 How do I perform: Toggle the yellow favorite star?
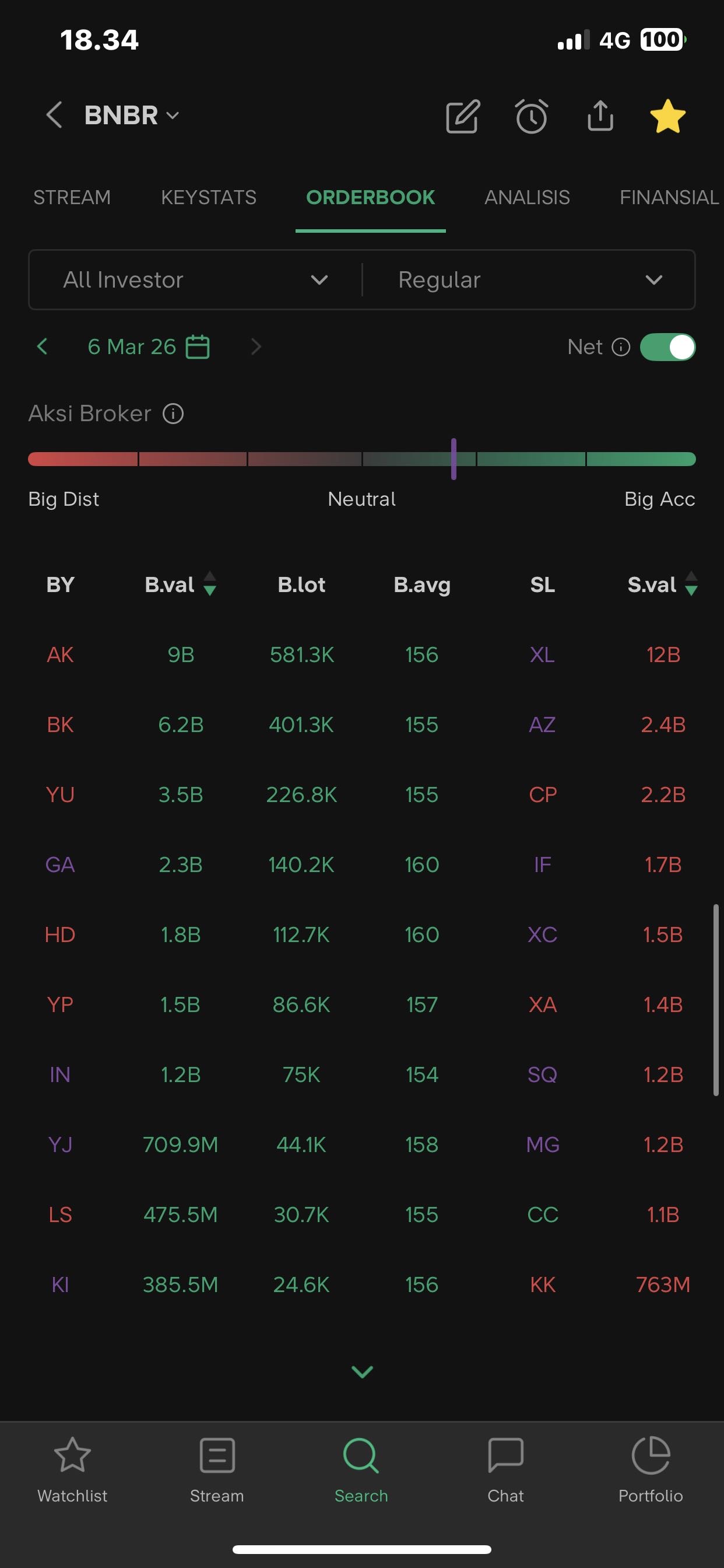click(x=667, y=116)
